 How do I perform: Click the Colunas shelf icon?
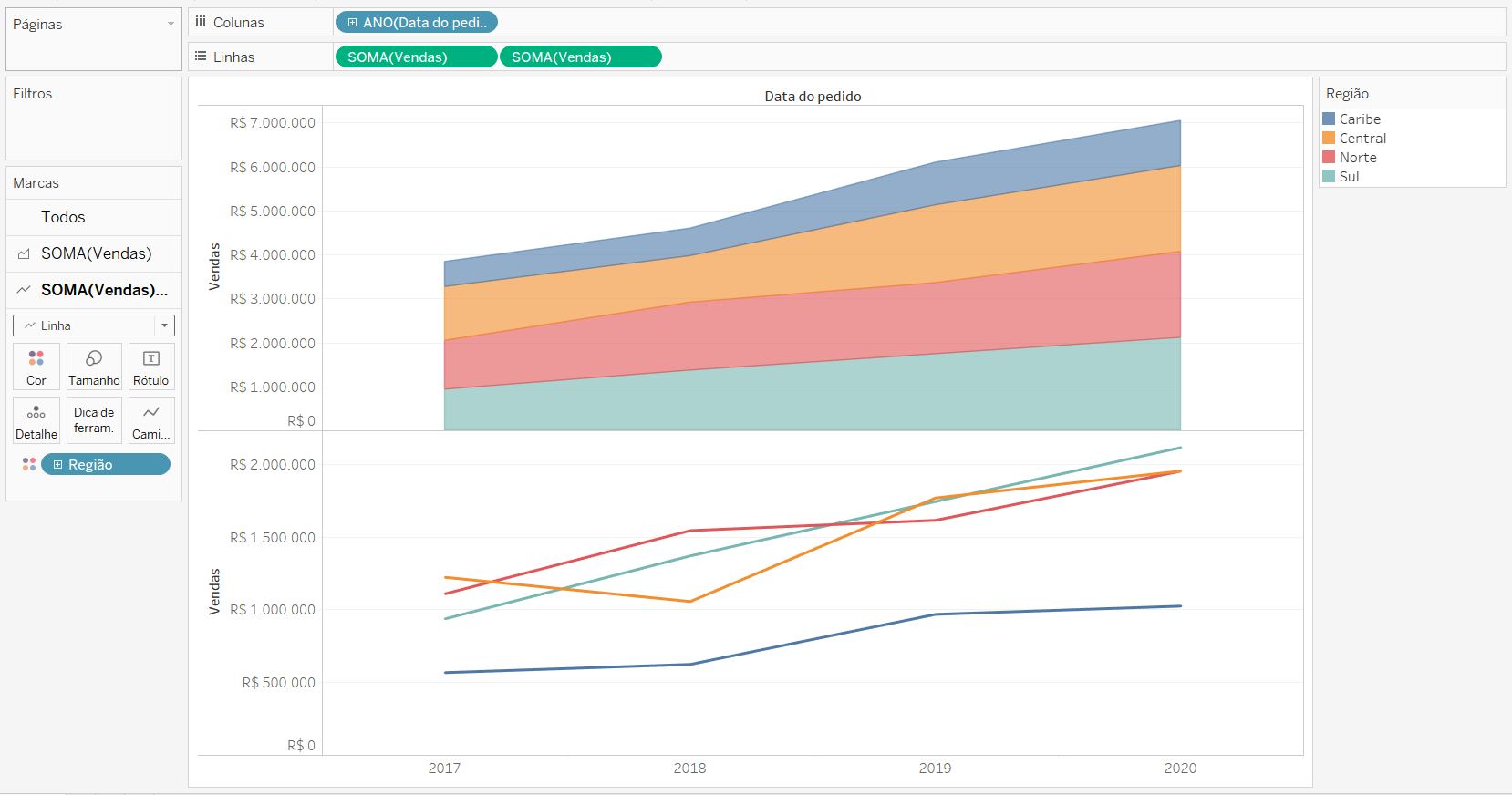pyautogui.click(x=201, y=22)
